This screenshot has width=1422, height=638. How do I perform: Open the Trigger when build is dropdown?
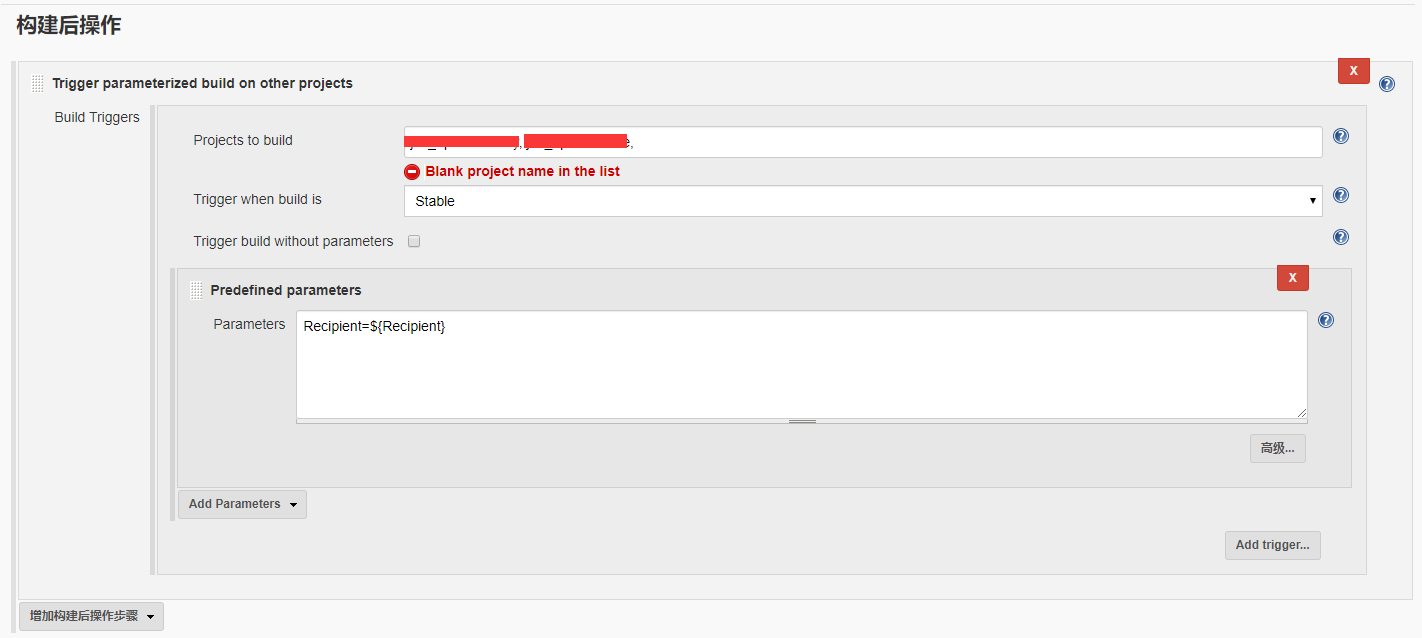pyautogui.click(x=860, y=201)
